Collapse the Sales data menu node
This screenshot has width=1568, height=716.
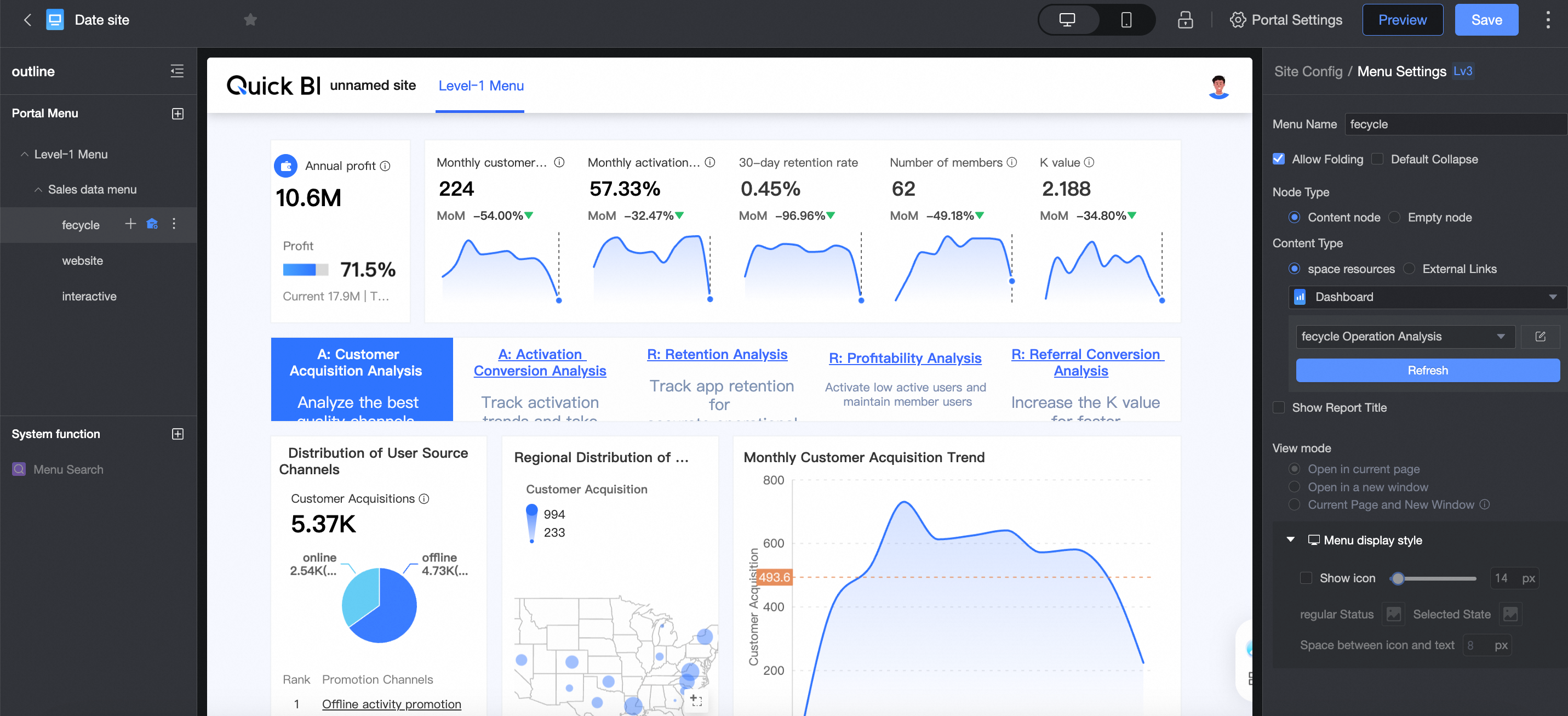[38, 190]
